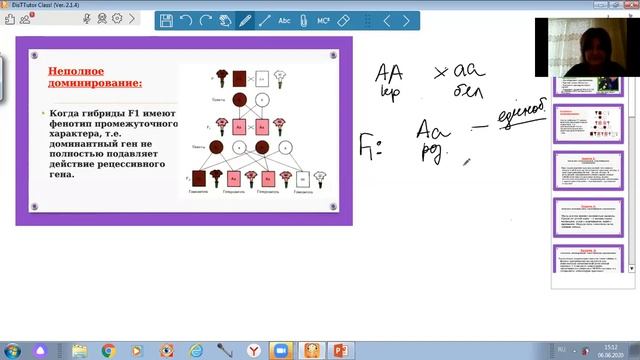
Task: Click the presenter webcam video
Action: [587, 47]
